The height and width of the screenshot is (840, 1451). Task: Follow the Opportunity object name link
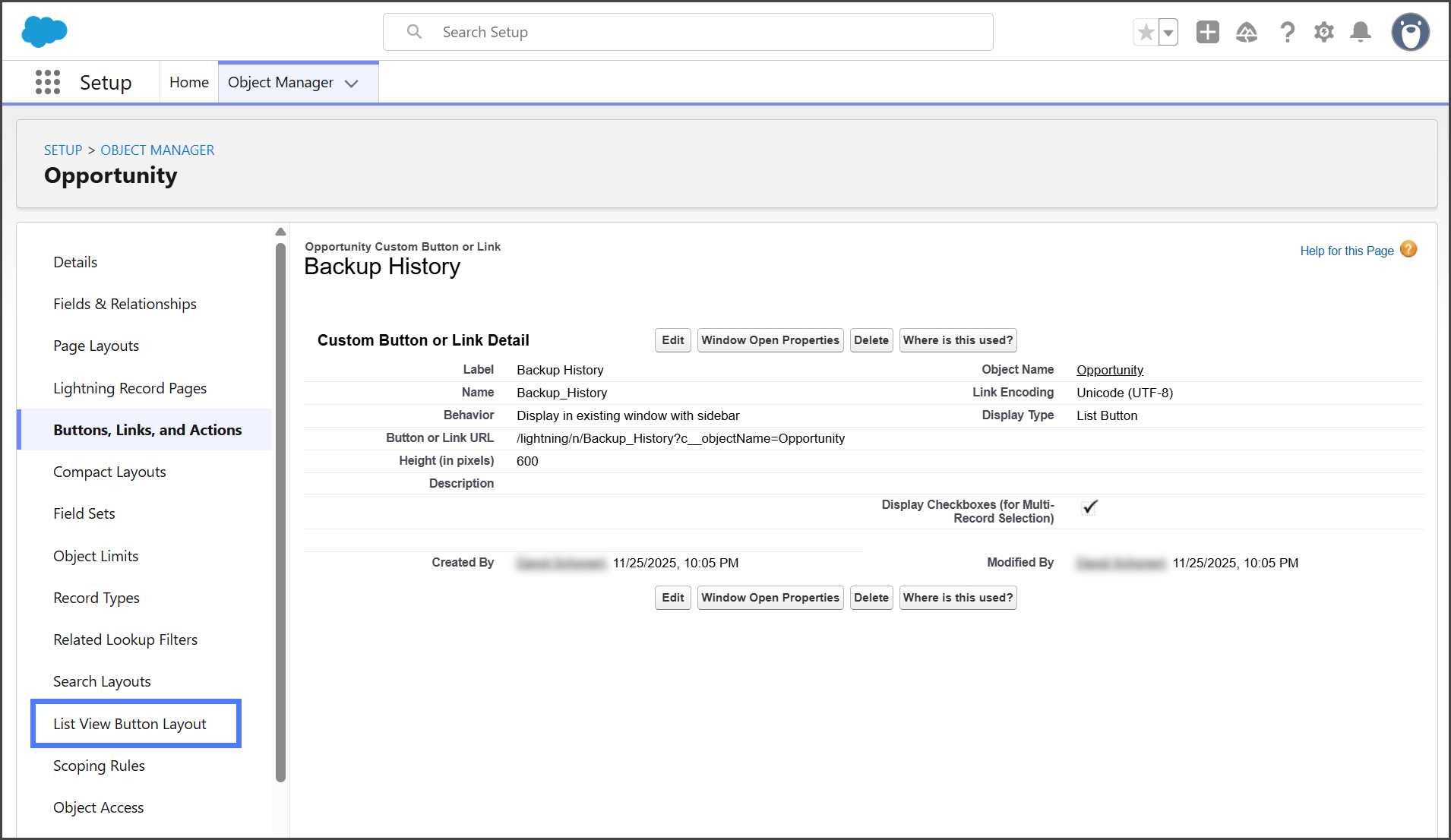[x=1109, y=370]
